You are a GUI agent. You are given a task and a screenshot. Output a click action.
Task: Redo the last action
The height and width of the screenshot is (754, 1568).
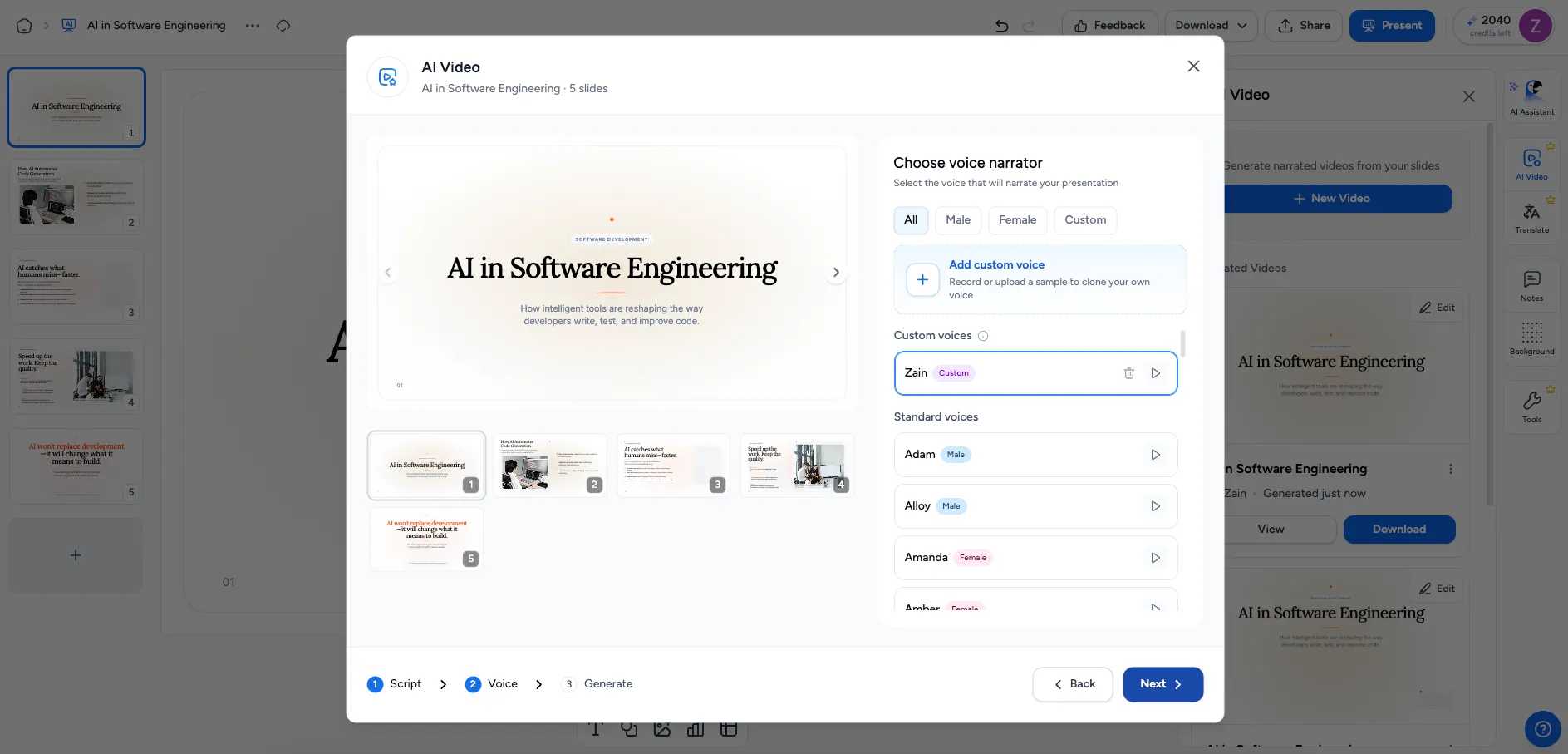[1029, 26]
